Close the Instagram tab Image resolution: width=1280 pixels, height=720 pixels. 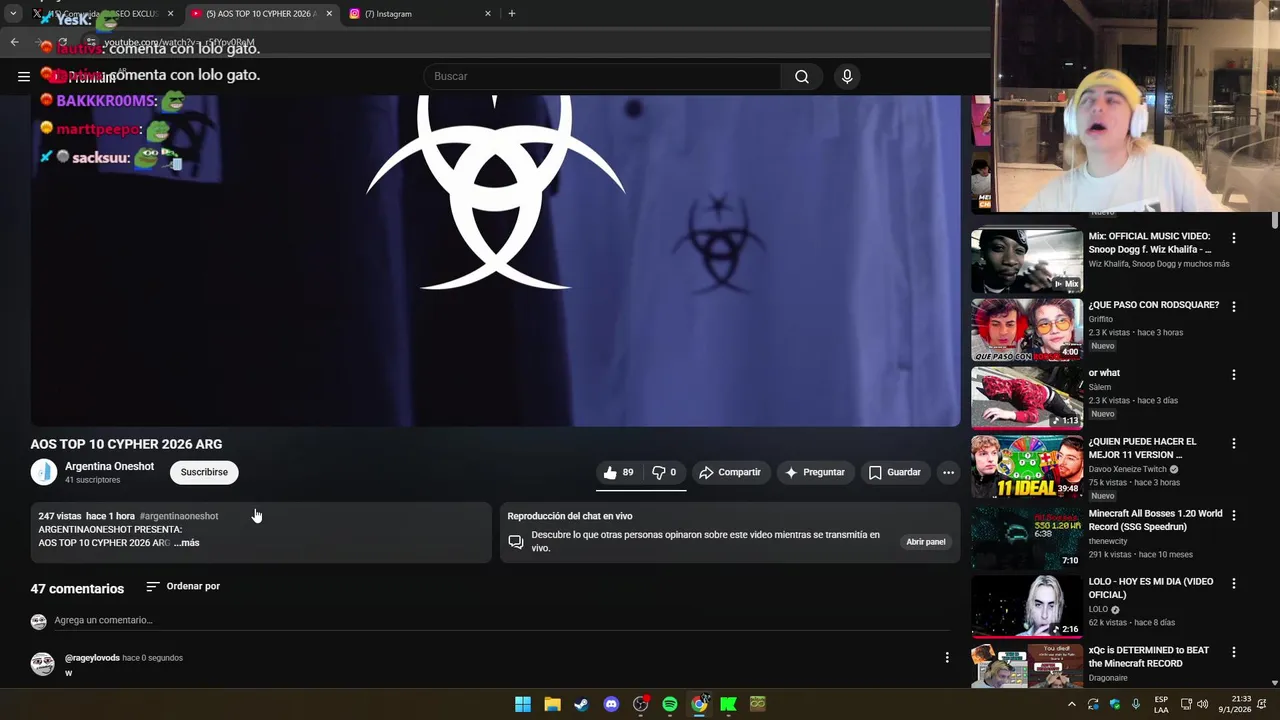[488, 14]
